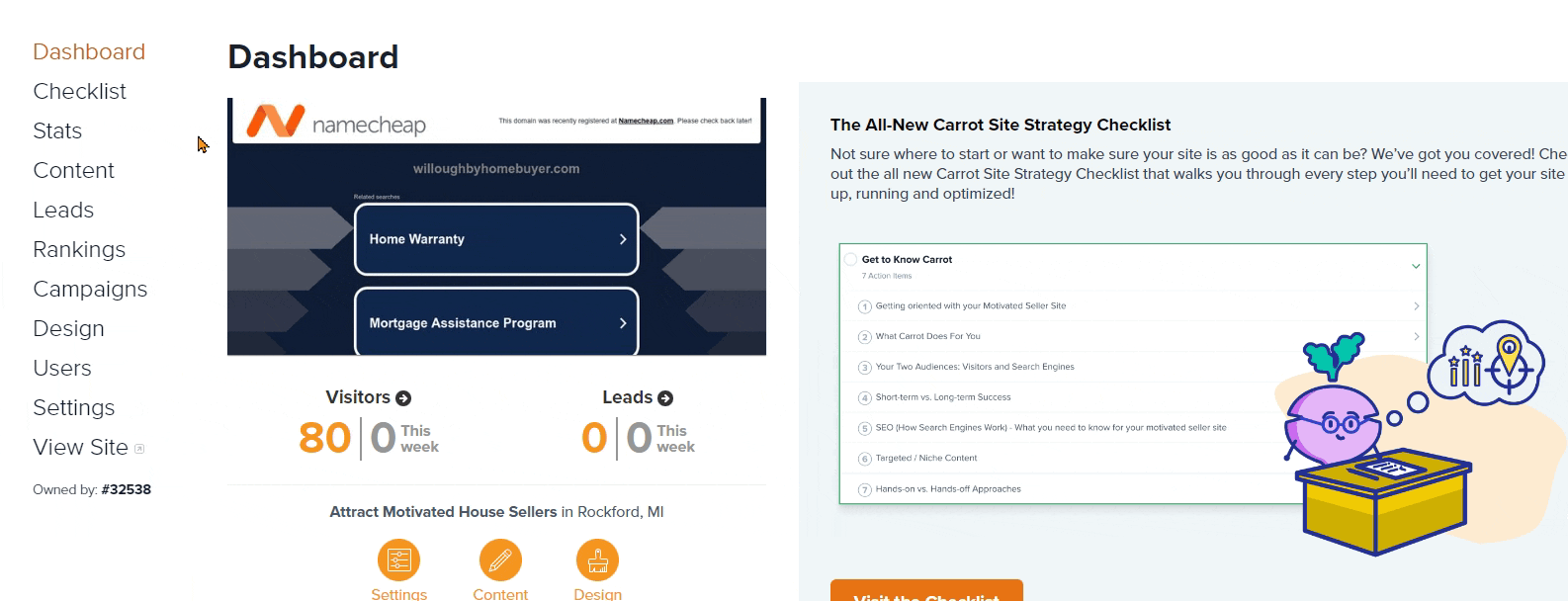This screenshot has width=1568, height=601.
Task: Click the Namecheap.com link in preview banner
Action: pos(646,121)
